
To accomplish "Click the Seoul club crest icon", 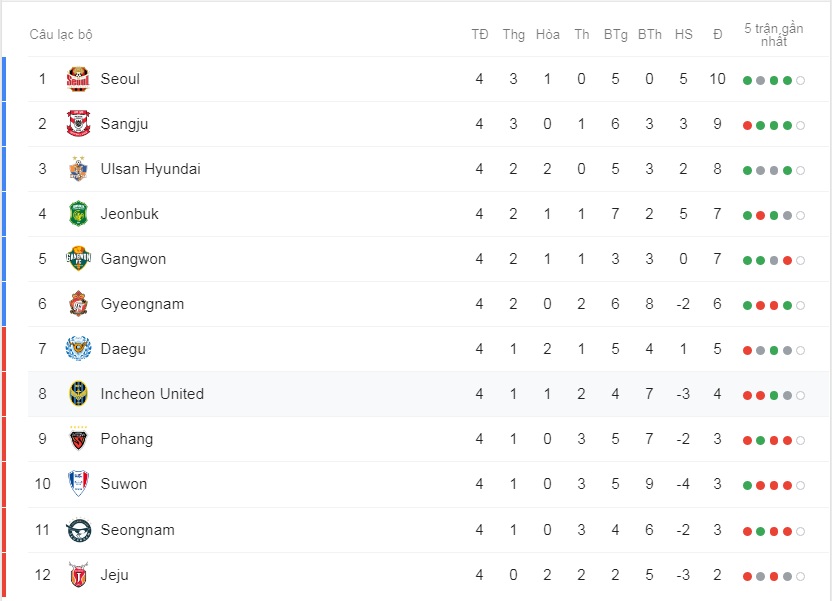I will click(78, 79).
